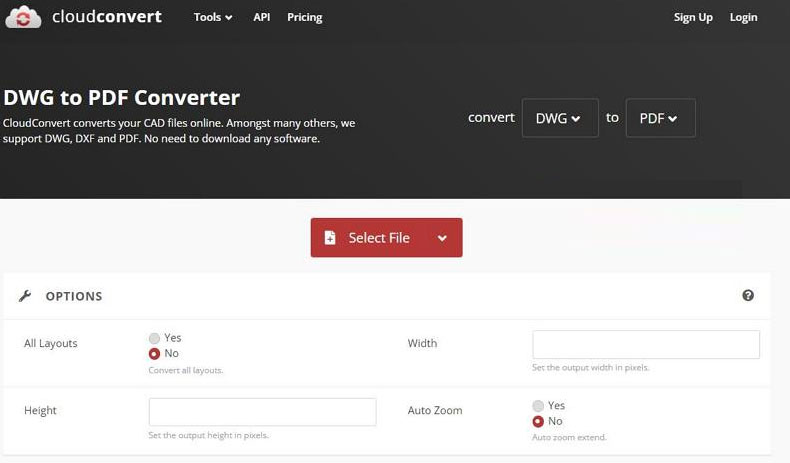This screenshot has height=463, width=790.
Task: Click the 'Convert all layouts.' hint text
Action: [x=186, y=370]
